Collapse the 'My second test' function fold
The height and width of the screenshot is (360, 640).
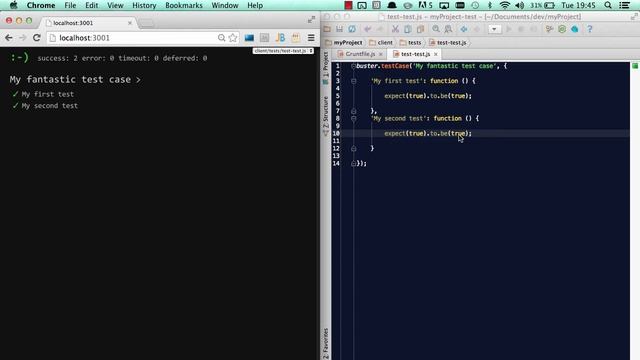[353, 118]
